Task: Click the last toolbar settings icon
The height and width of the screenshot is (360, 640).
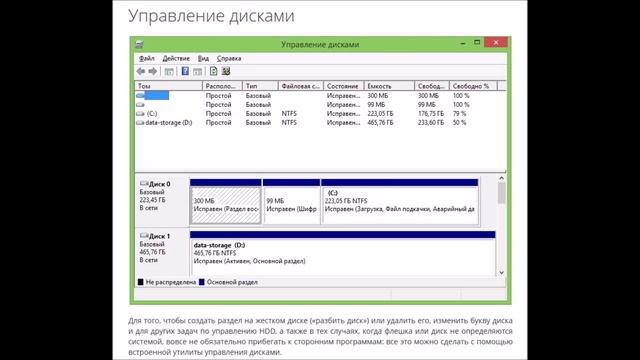Action: pos(226,71)
